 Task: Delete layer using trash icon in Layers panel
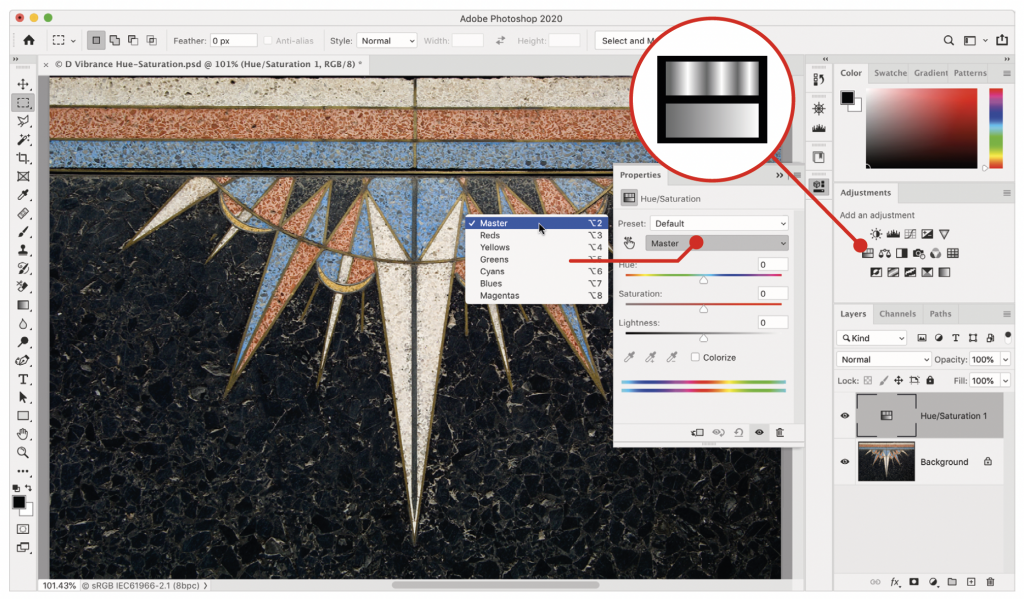click(x=990, y=581)
